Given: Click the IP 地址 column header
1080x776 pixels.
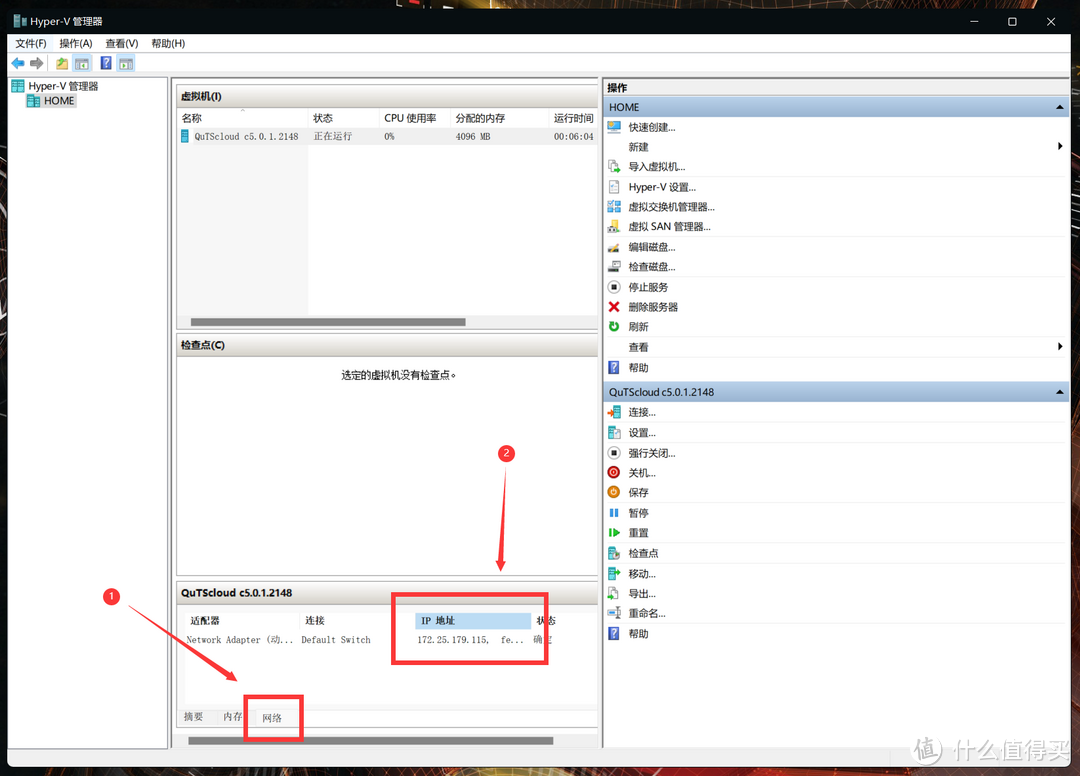Looking at the screenshot, I should (472, 620).
